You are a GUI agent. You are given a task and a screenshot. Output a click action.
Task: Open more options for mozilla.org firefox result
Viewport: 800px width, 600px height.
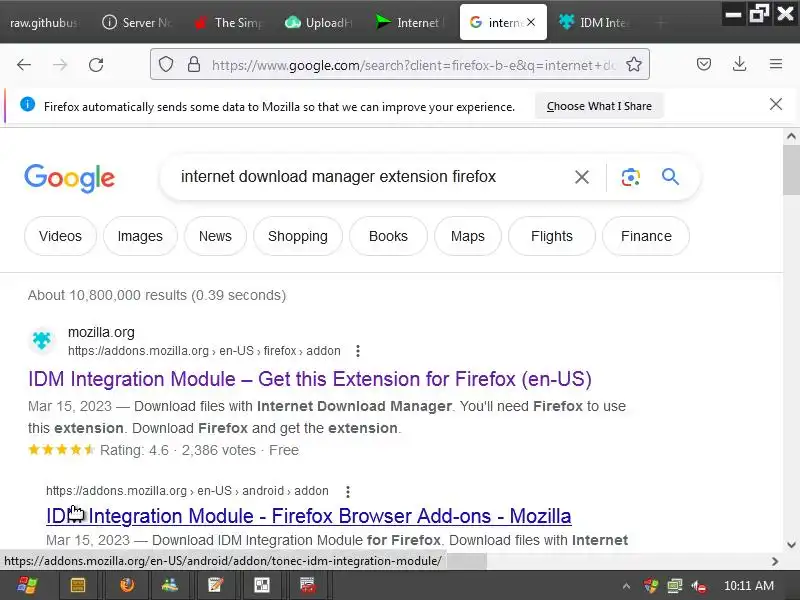coord(358,351)
